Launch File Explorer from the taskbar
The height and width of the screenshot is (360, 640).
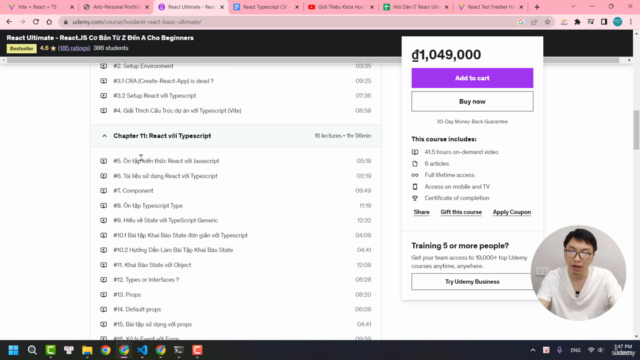click(87, 350)
